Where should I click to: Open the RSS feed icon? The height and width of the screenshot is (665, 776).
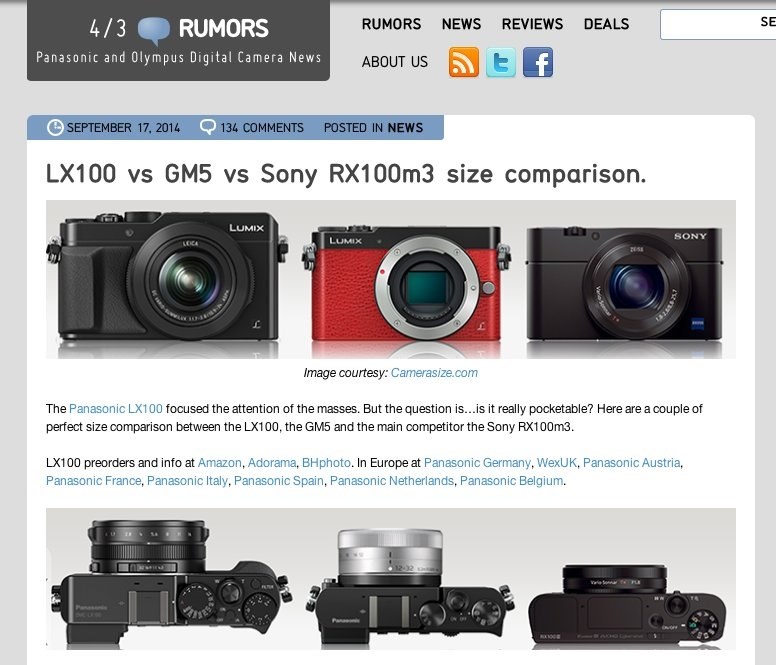(x=464, y=62)
